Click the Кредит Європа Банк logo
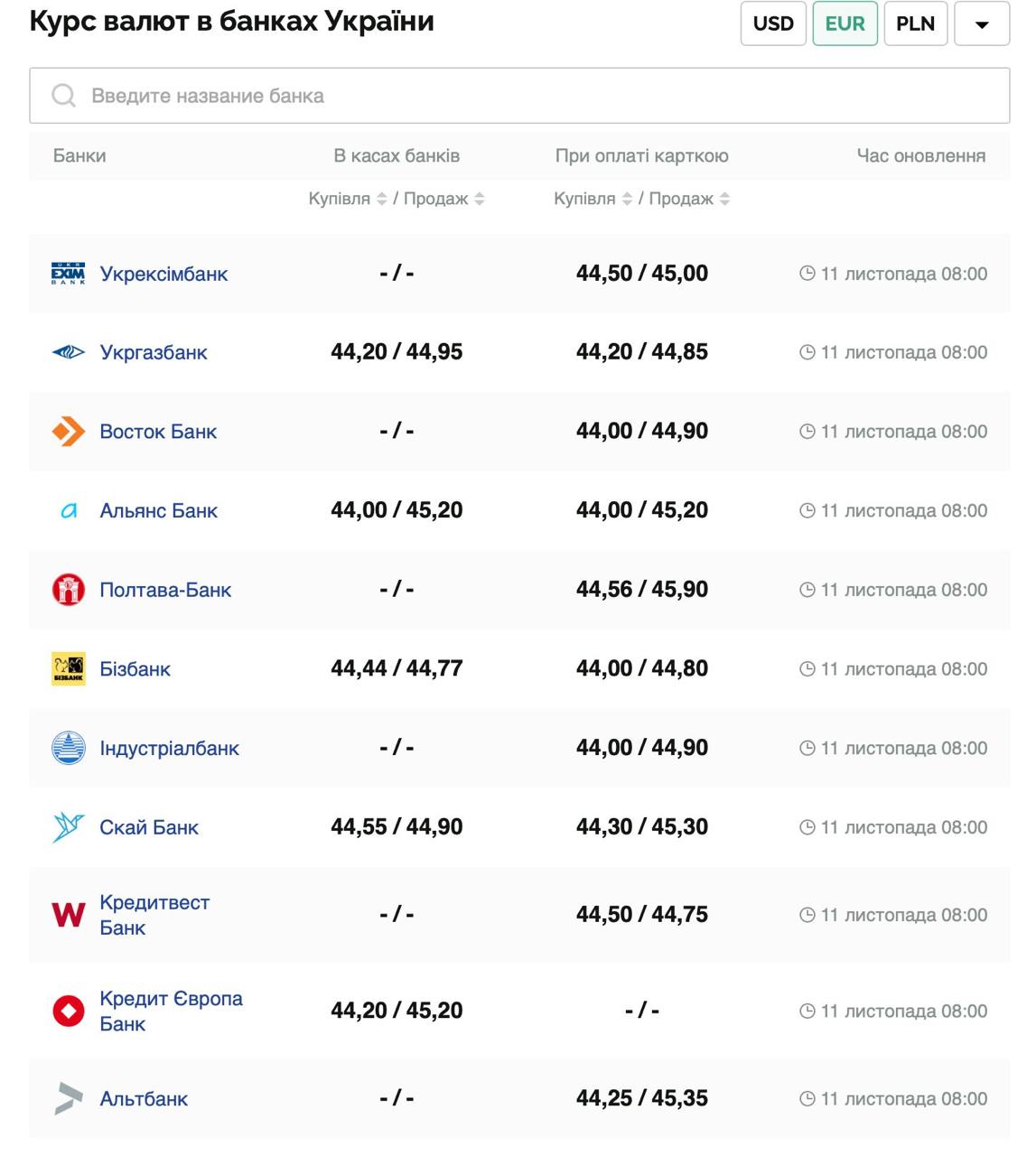The height and width of the screenshot is (1156, 1036). click(69, 1011)
